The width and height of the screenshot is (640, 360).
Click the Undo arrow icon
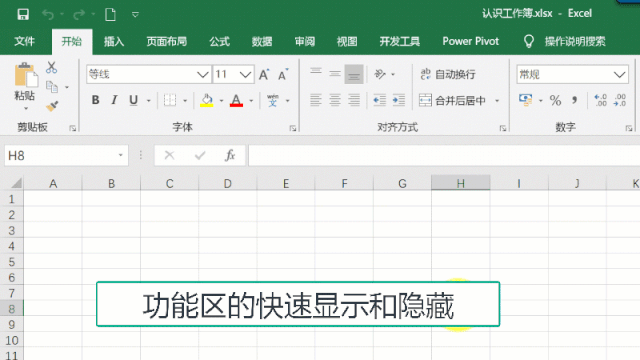(x=48, y=15)
